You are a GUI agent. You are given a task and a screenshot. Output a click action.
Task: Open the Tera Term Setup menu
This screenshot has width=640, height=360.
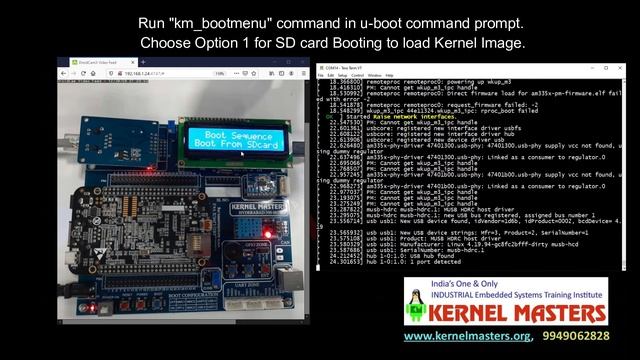click(x=342, y=76)
